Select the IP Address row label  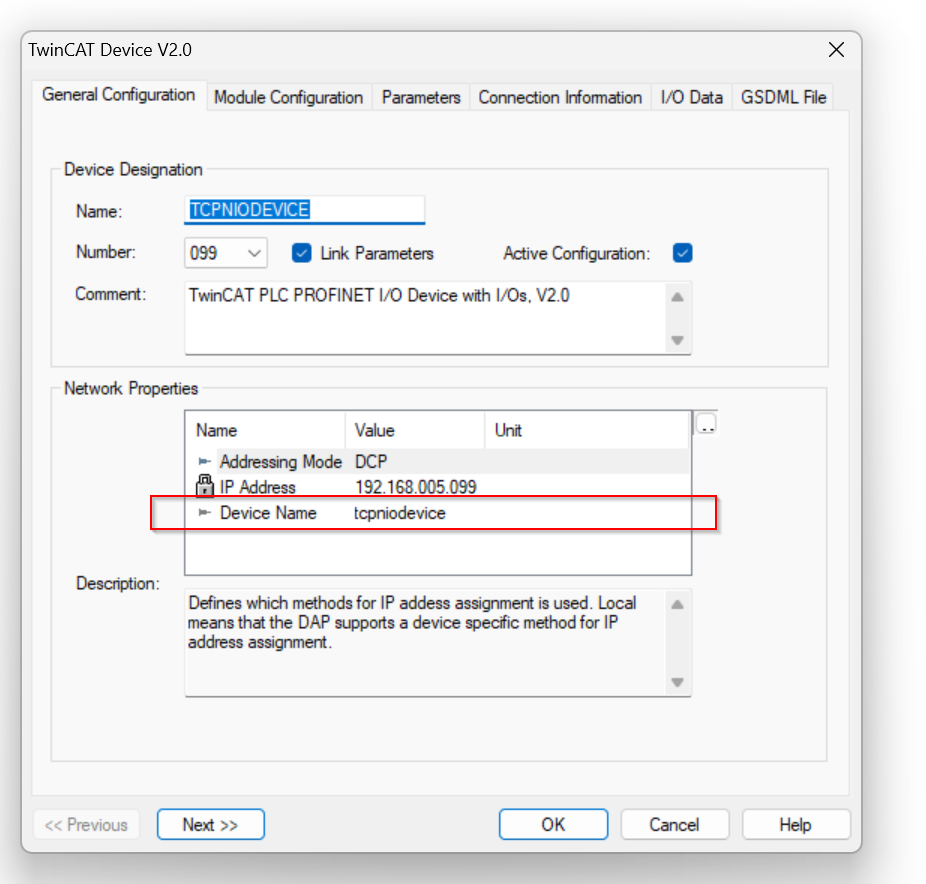tap(257, 487)
